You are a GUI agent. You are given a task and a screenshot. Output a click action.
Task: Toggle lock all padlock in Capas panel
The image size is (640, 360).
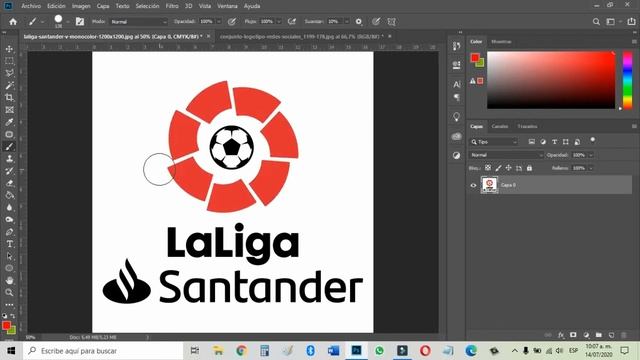coord(529,168)
